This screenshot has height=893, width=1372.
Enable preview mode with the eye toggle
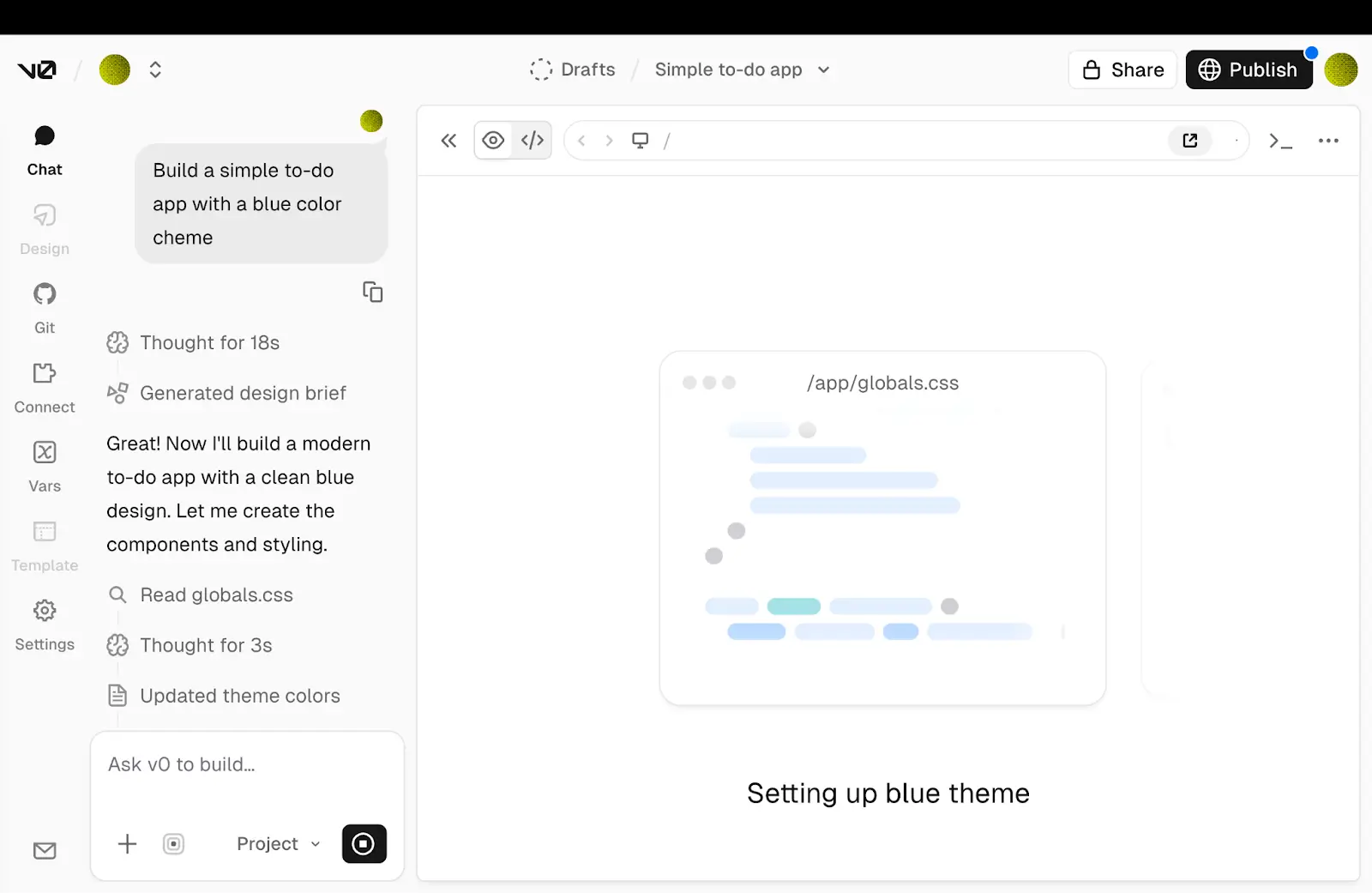(493, 140)
